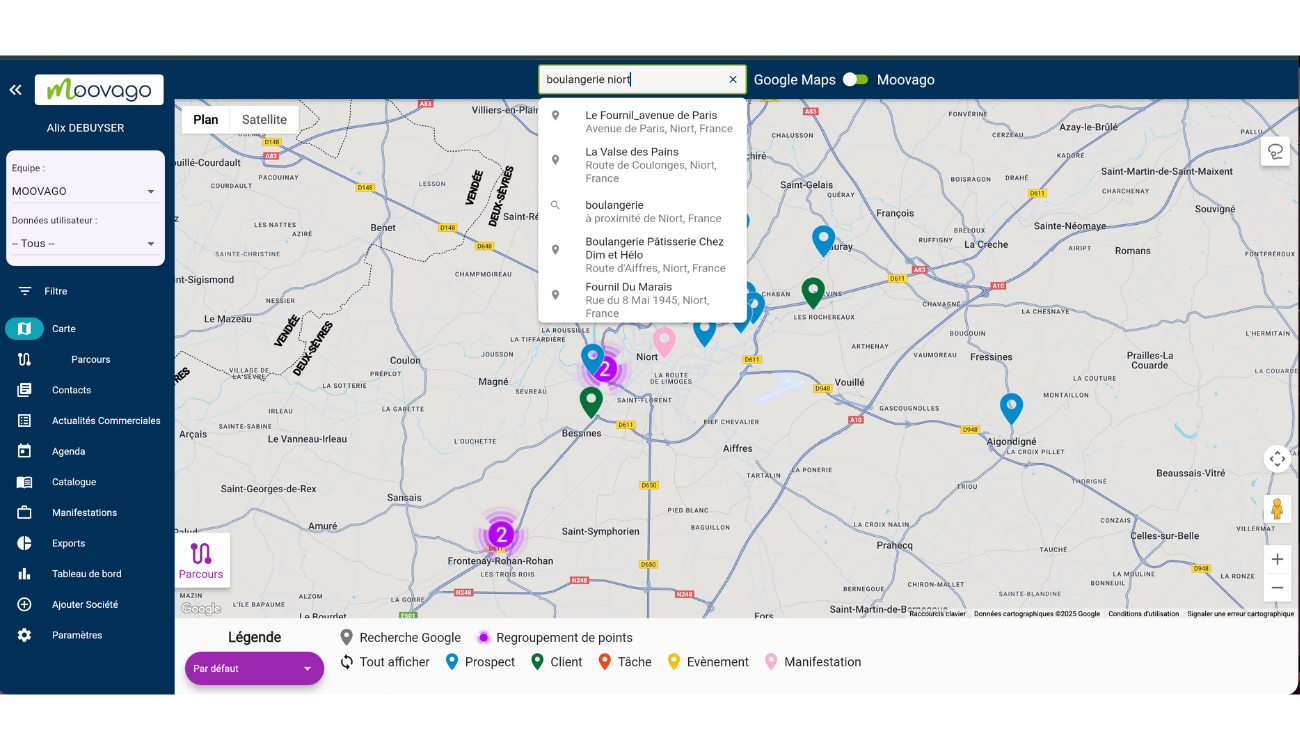Screen dimensions: 1300x750
Task: Toggle Prospect markers in legend
Action: click(x=479, y=662)
